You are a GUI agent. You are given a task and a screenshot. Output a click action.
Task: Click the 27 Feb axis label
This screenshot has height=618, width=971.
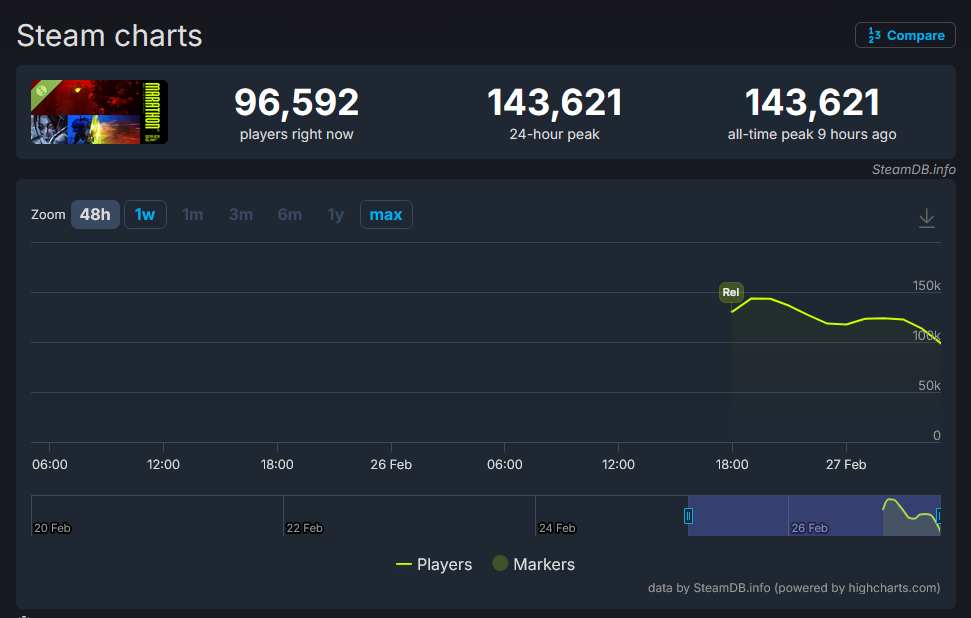pyautogui.click(x=846, y=464)
